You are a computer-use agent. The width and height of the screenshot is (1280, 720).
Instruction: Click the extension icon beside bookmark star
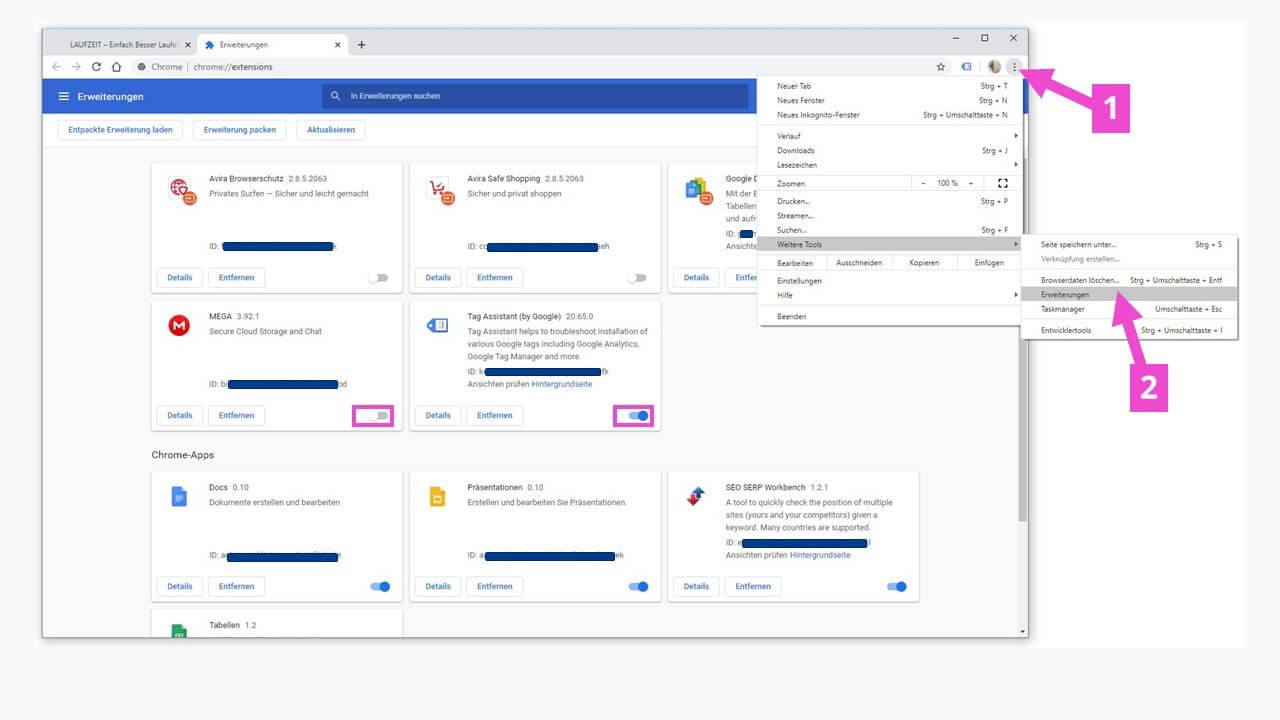pos(966,67)
